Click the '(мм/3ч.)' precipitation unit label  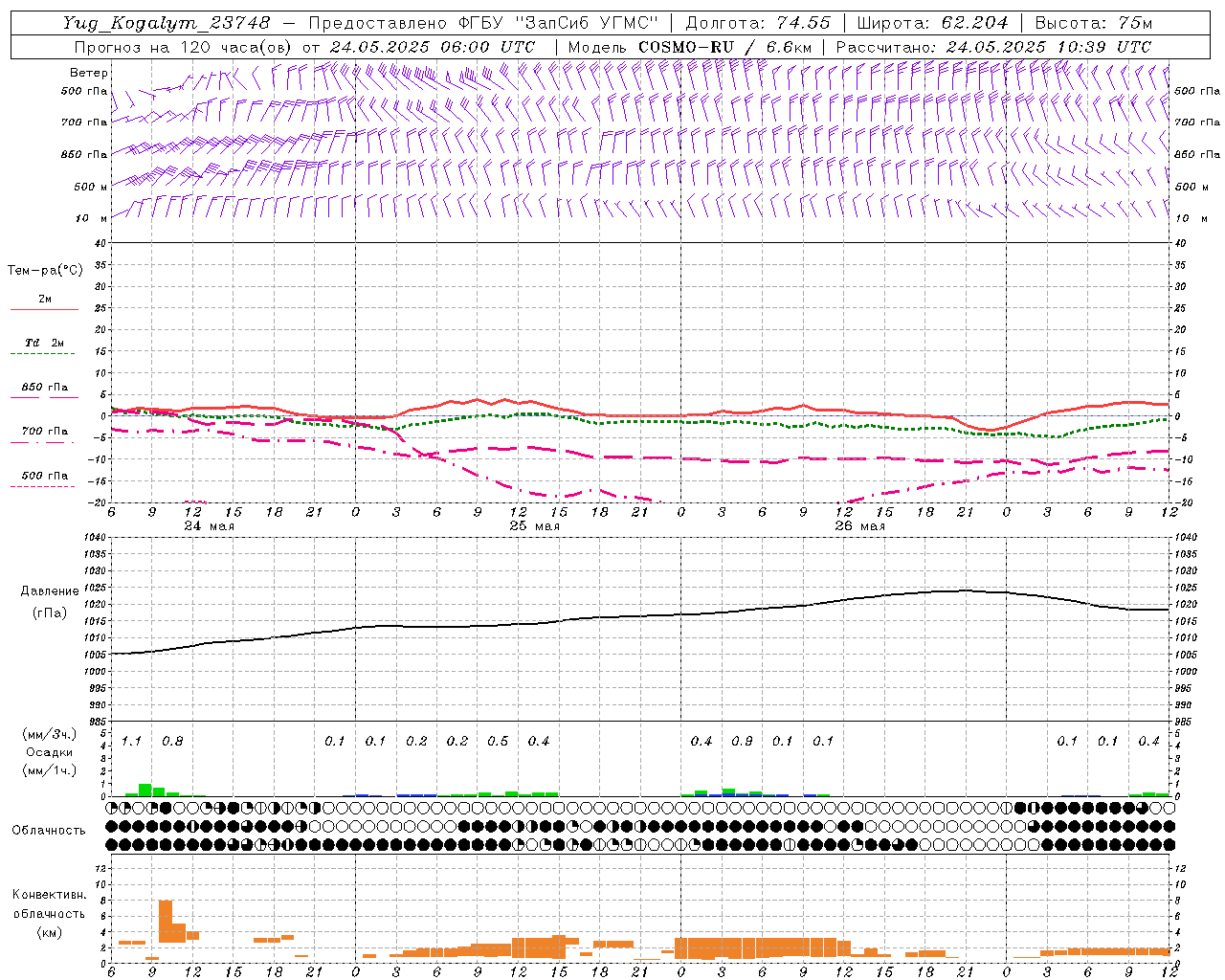pos(50,734)
